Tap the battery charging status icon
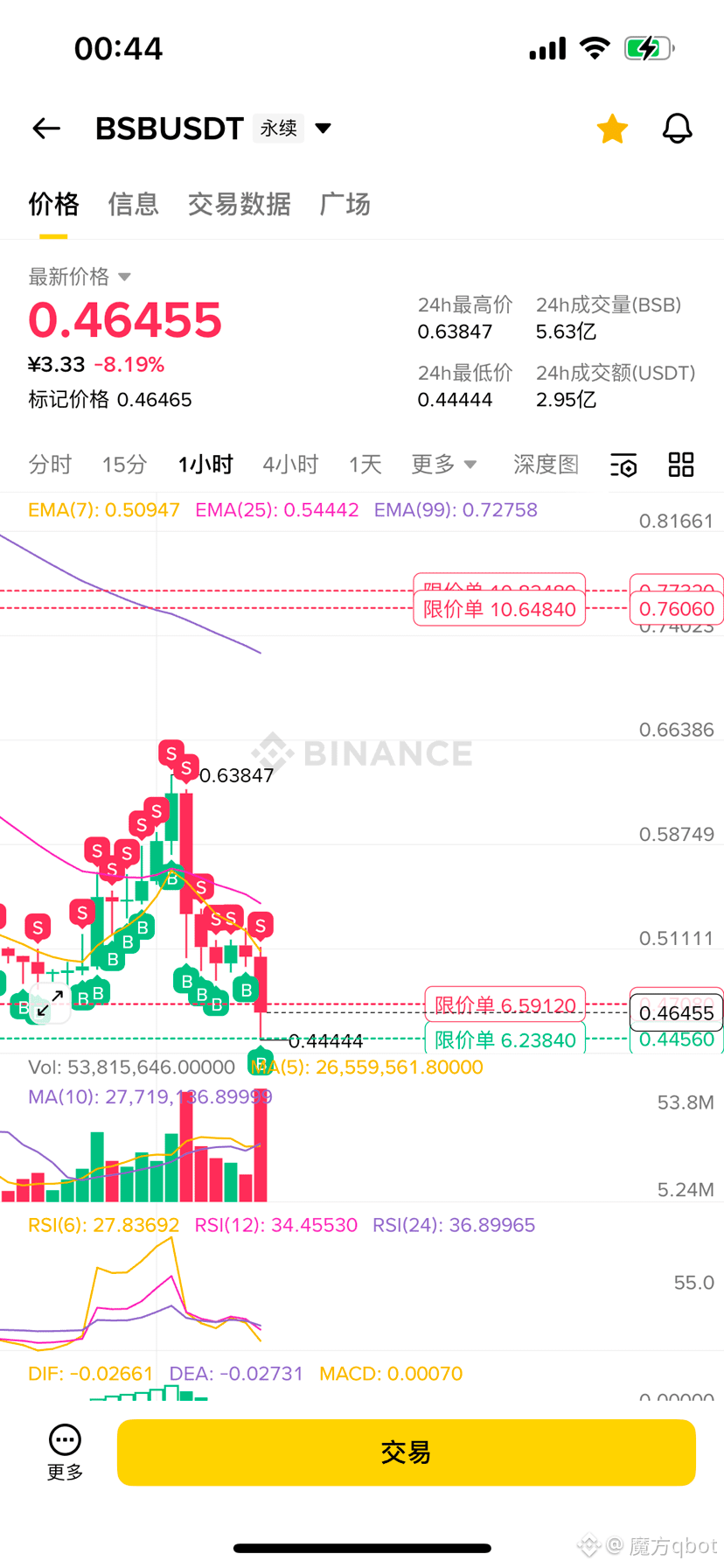The image size is (724, 1568). tap(649, 48)
